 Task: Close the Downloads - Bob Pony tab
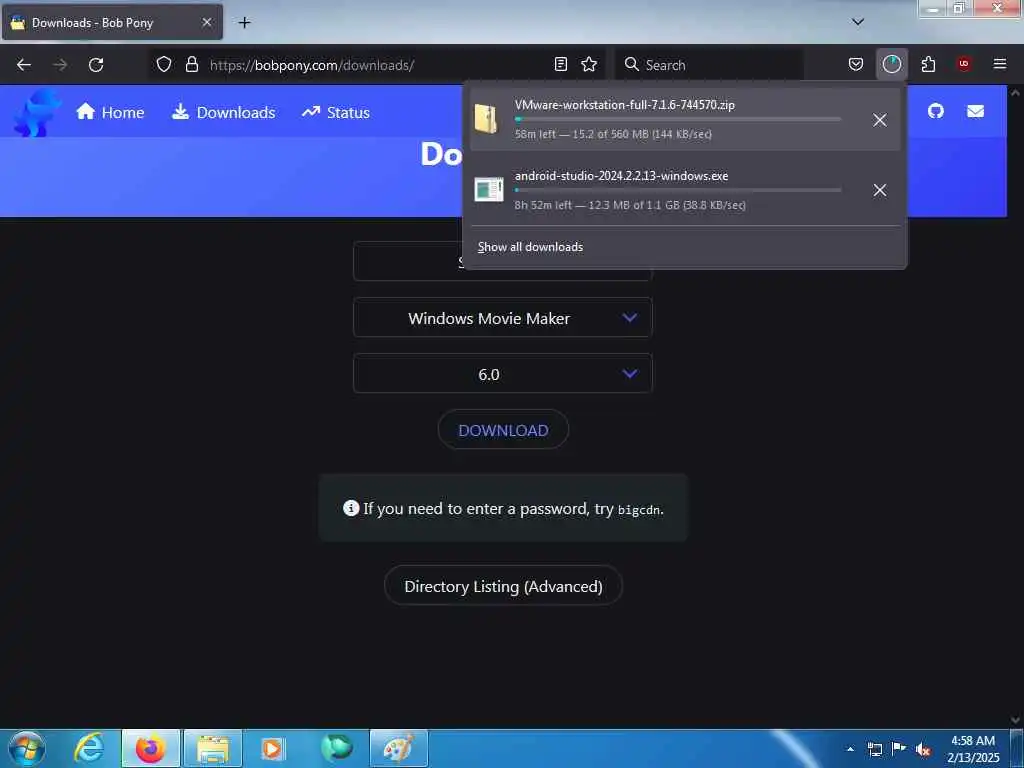(x=206, y=22)
